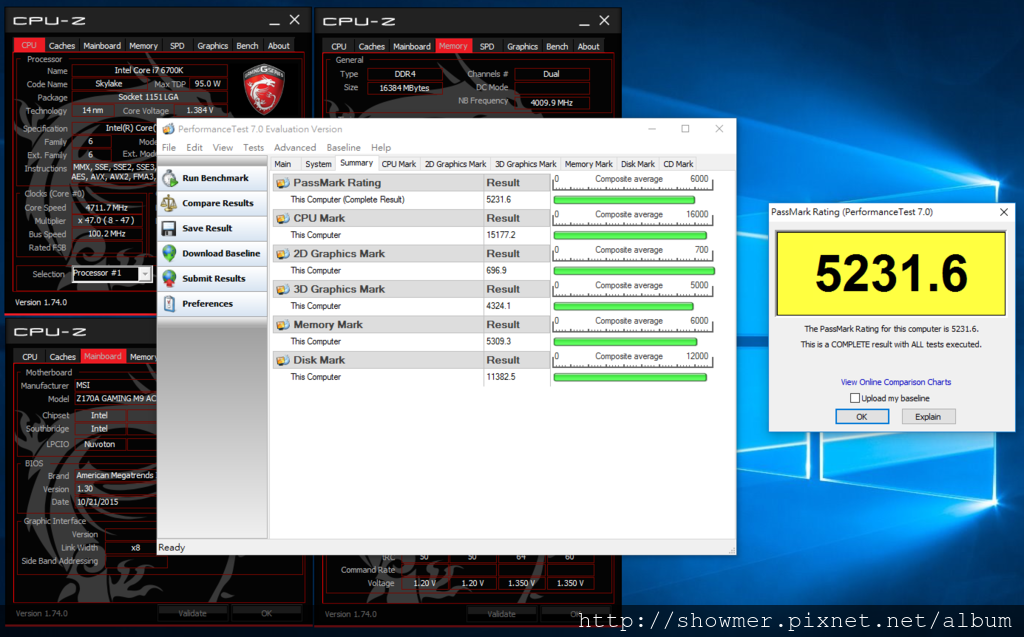Select Mainboard tab in bottom-left CPU-Z window

103,356
